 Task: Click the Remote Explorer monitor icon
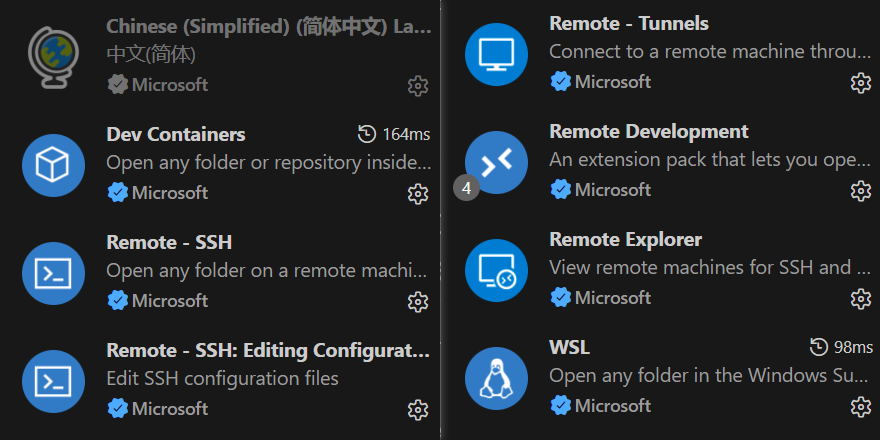(496, 271)
